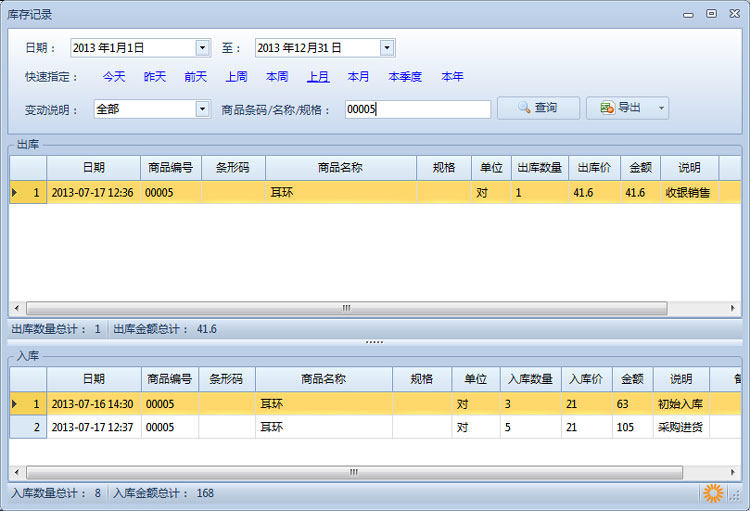Sort 出库 table by 日期 header
This screenshot has width=750, height=511.
(94, 168)
